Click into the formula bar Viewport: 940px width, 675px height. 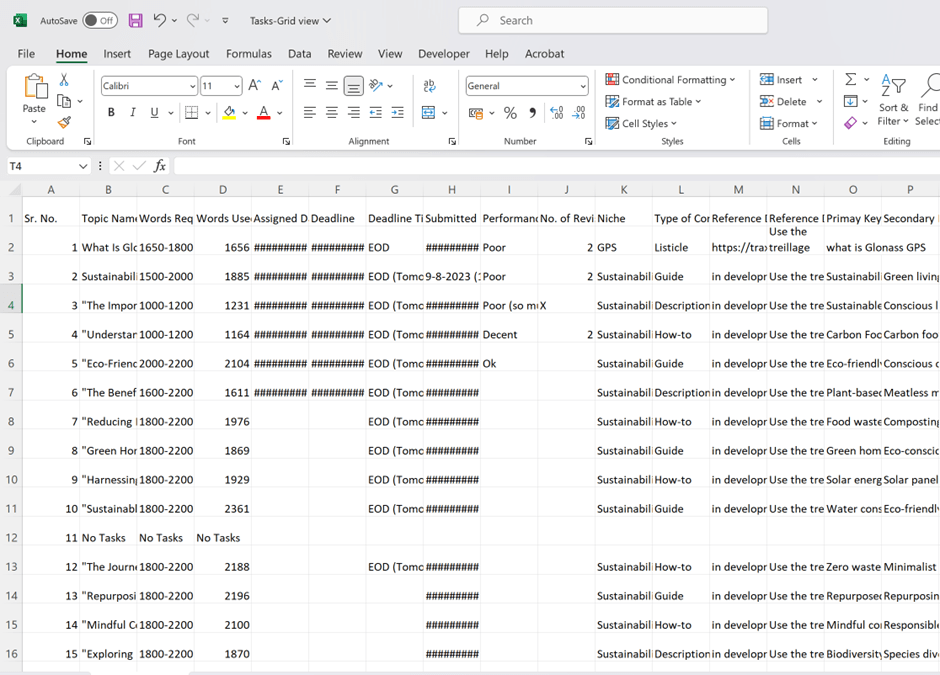coord(556,166)
